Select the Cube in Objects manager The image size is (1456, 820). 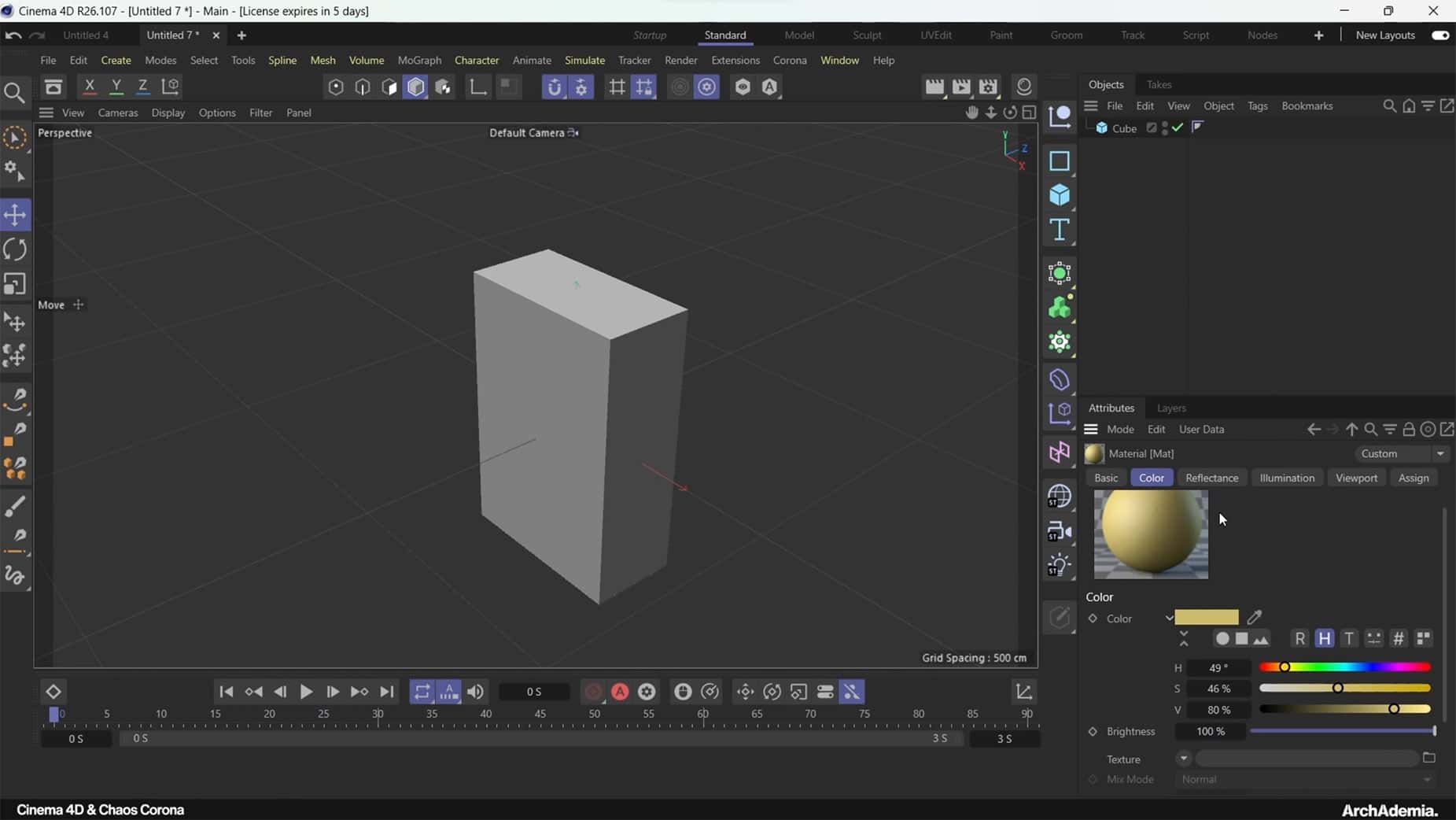click(x=1124, y=128)
